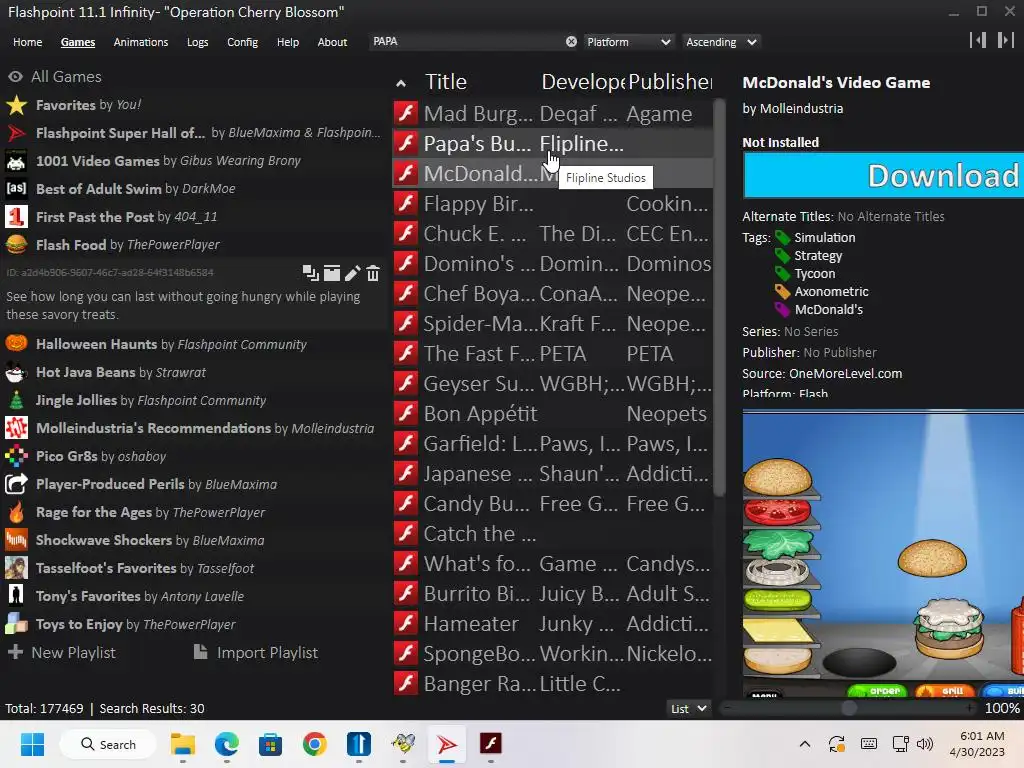Open Hot Java Beans playlist icon

pos(16,372)
